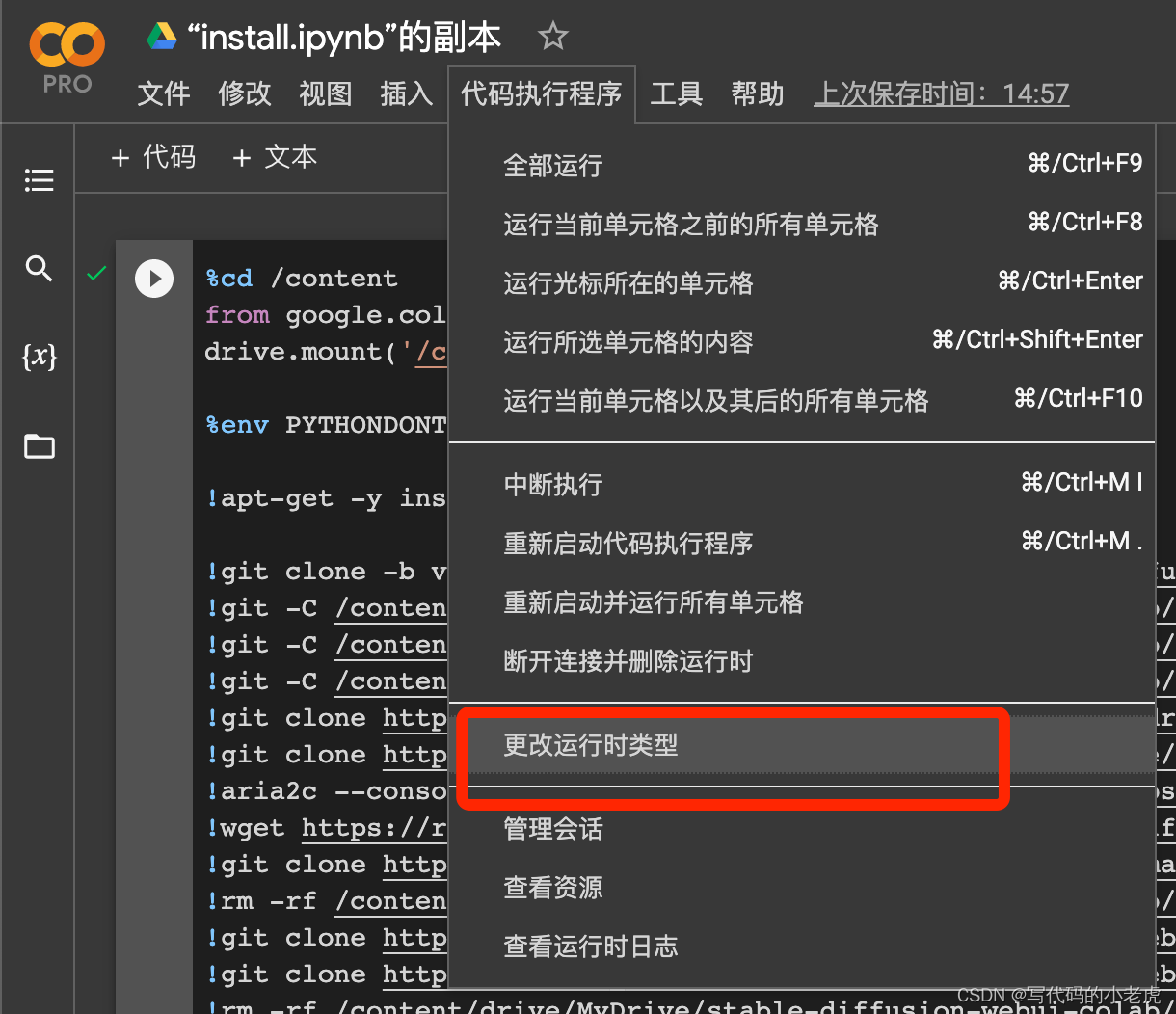Viewport: 1176px width, 1014px height.
Task: Select 查看资源 from the menu
Action: tap(552, 888)
